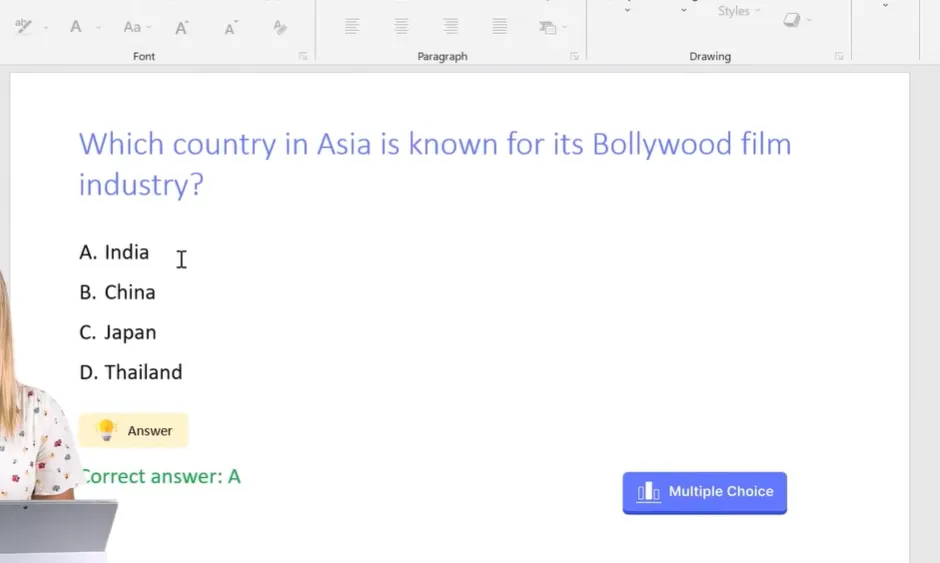
Task: Open the Drawing group dialog launcher
Action: point(839,57)
